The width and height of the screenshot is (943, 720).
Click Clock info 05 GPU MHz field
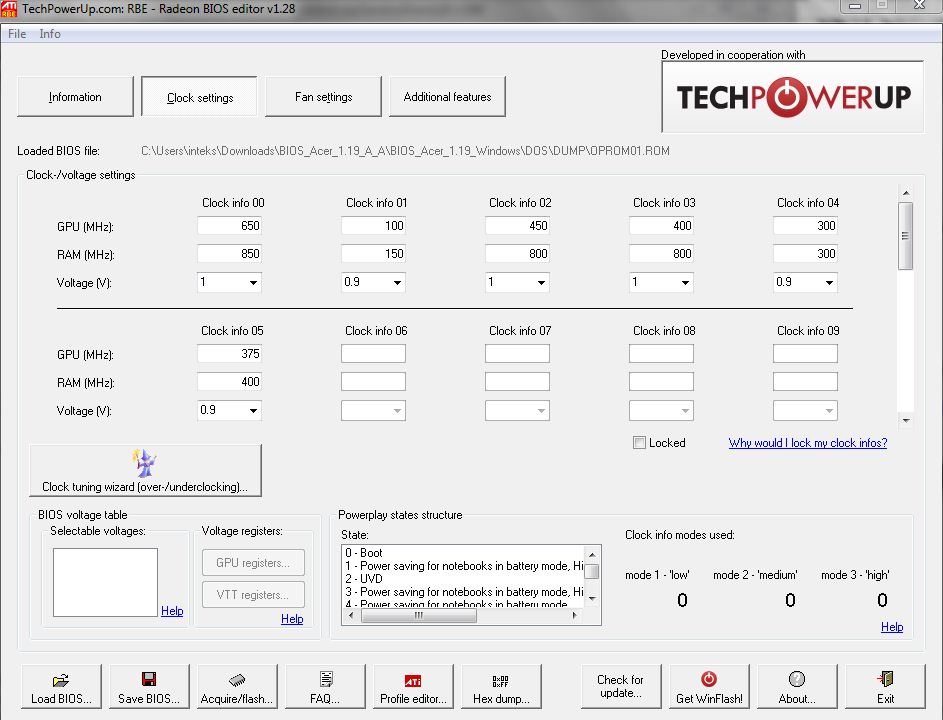click(x=229, y=354)
